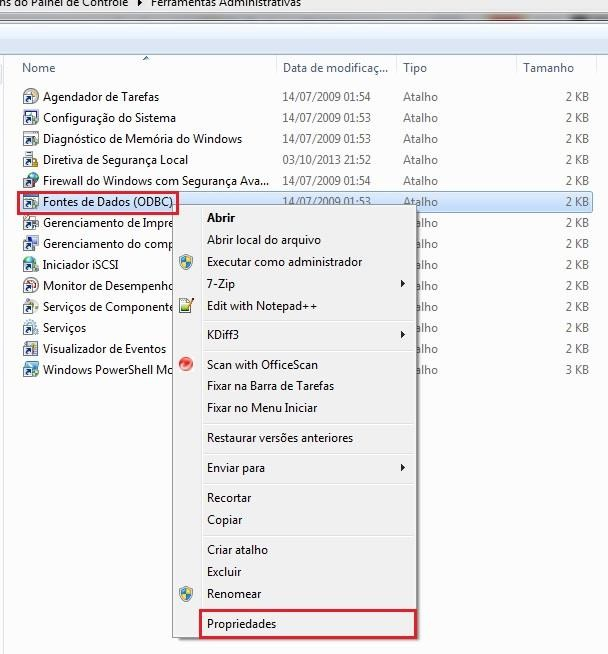The image size is (608, 654).
Task: Select Fixar no Menu Iniciar
Action: 262,408
